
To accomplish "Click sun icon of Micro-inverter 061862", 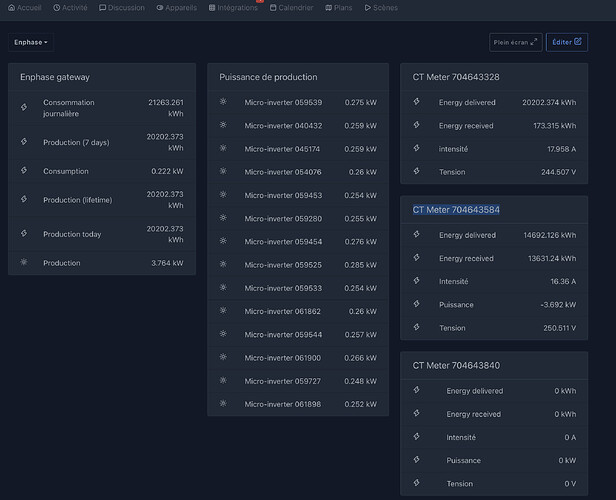I will coord(223,311).
